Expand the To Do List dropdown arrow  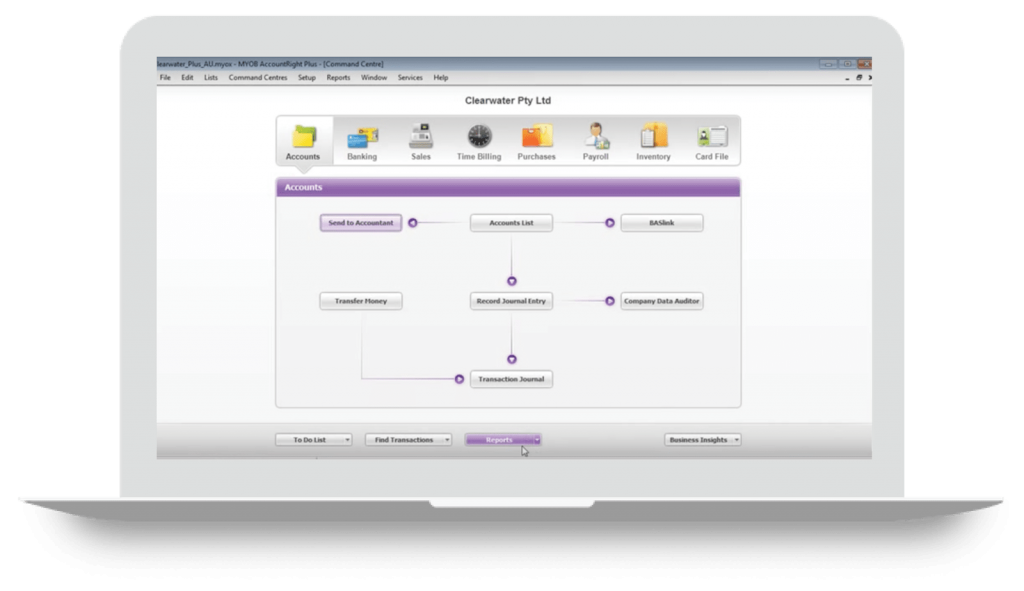(347, 439)
